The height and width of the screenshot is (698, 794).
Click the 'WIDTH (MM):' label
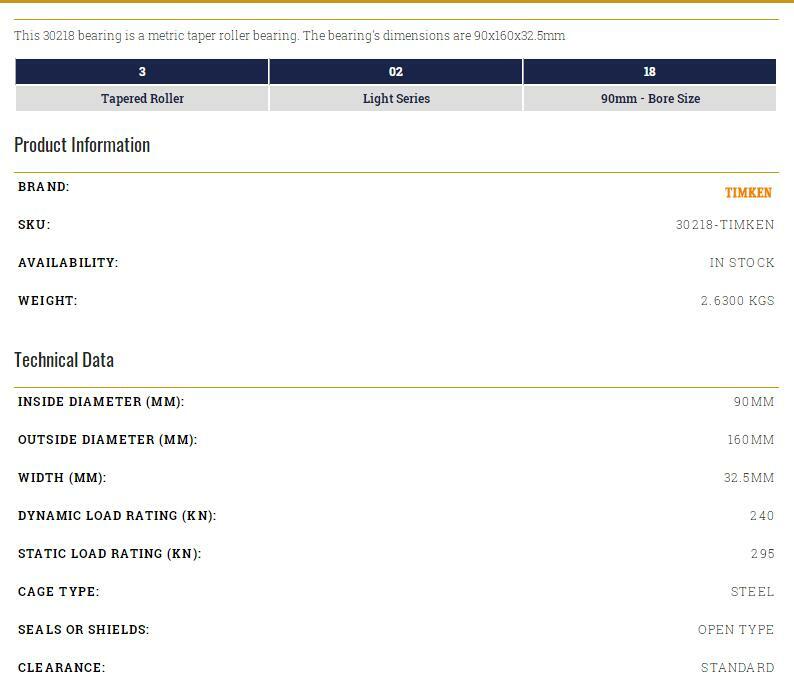pyautogui.click(x=62, y=478)
